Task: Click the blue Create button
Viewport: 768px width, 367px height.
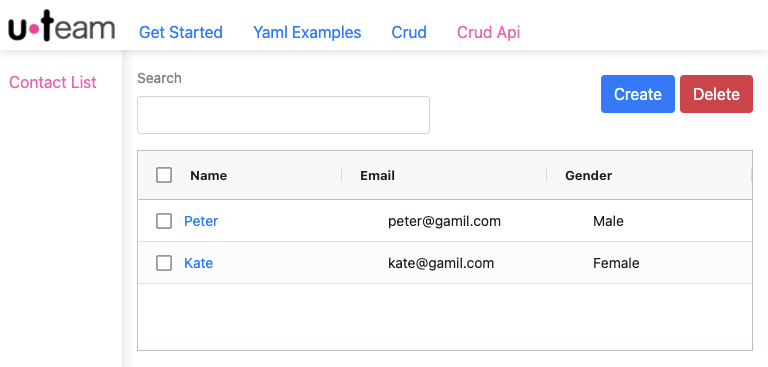Action: pyautogui.click(x=638, y=94)
